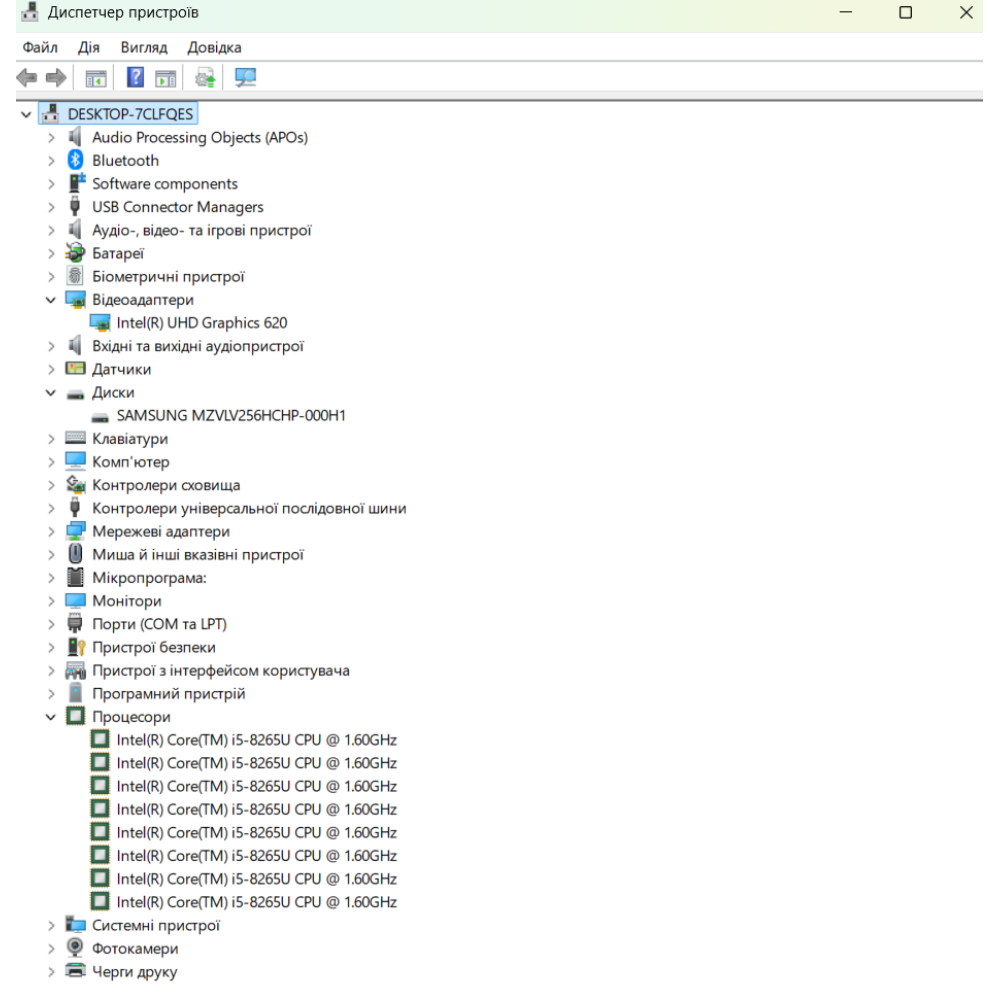Click the Scan for hardware changes icon
The width and height of the screenshot is (1000, 1000).
[x=244, y=78]
